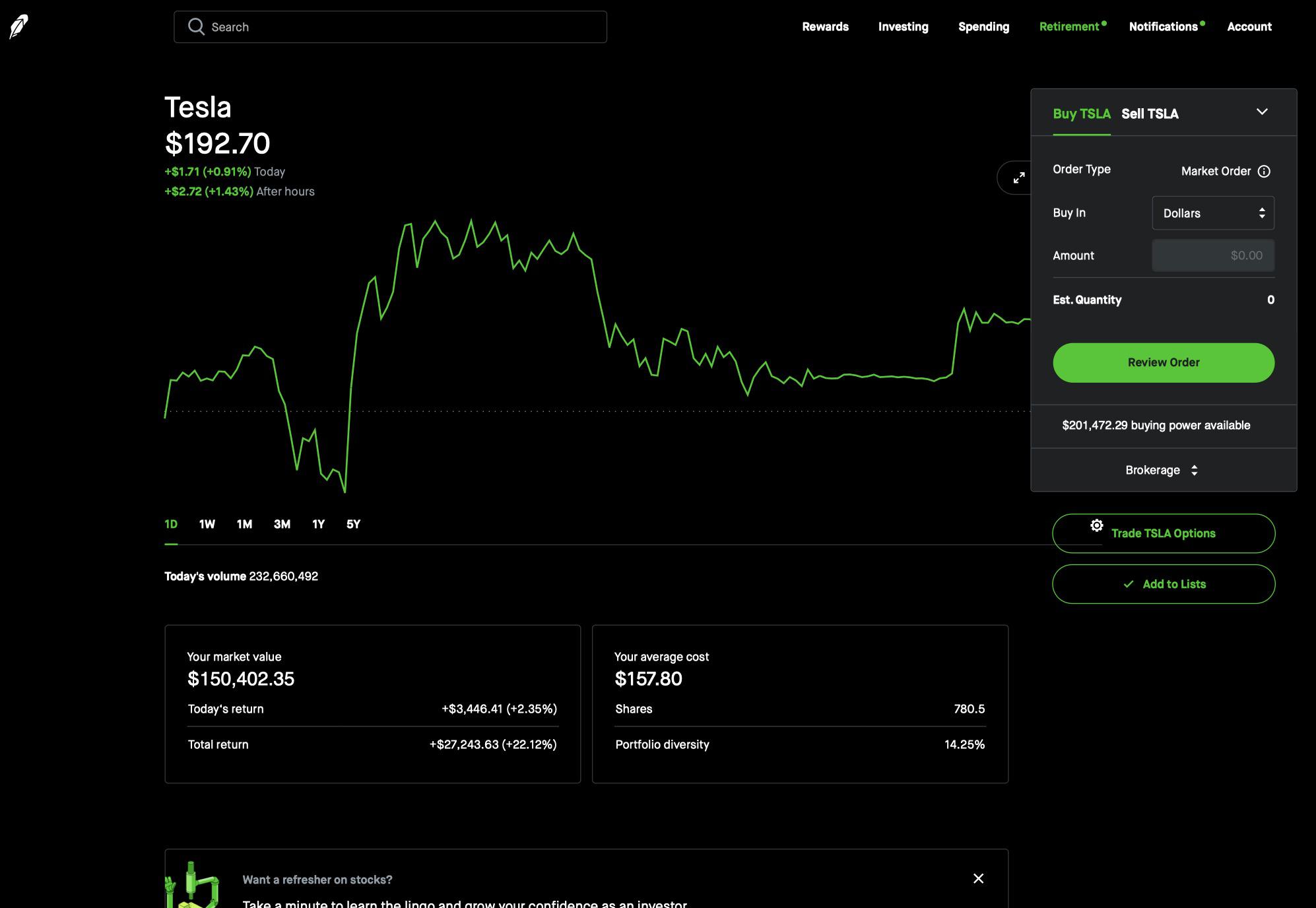1316x908 pixels.
Task: Click the gear icon on Trade Options
Action: [1096, 526]
